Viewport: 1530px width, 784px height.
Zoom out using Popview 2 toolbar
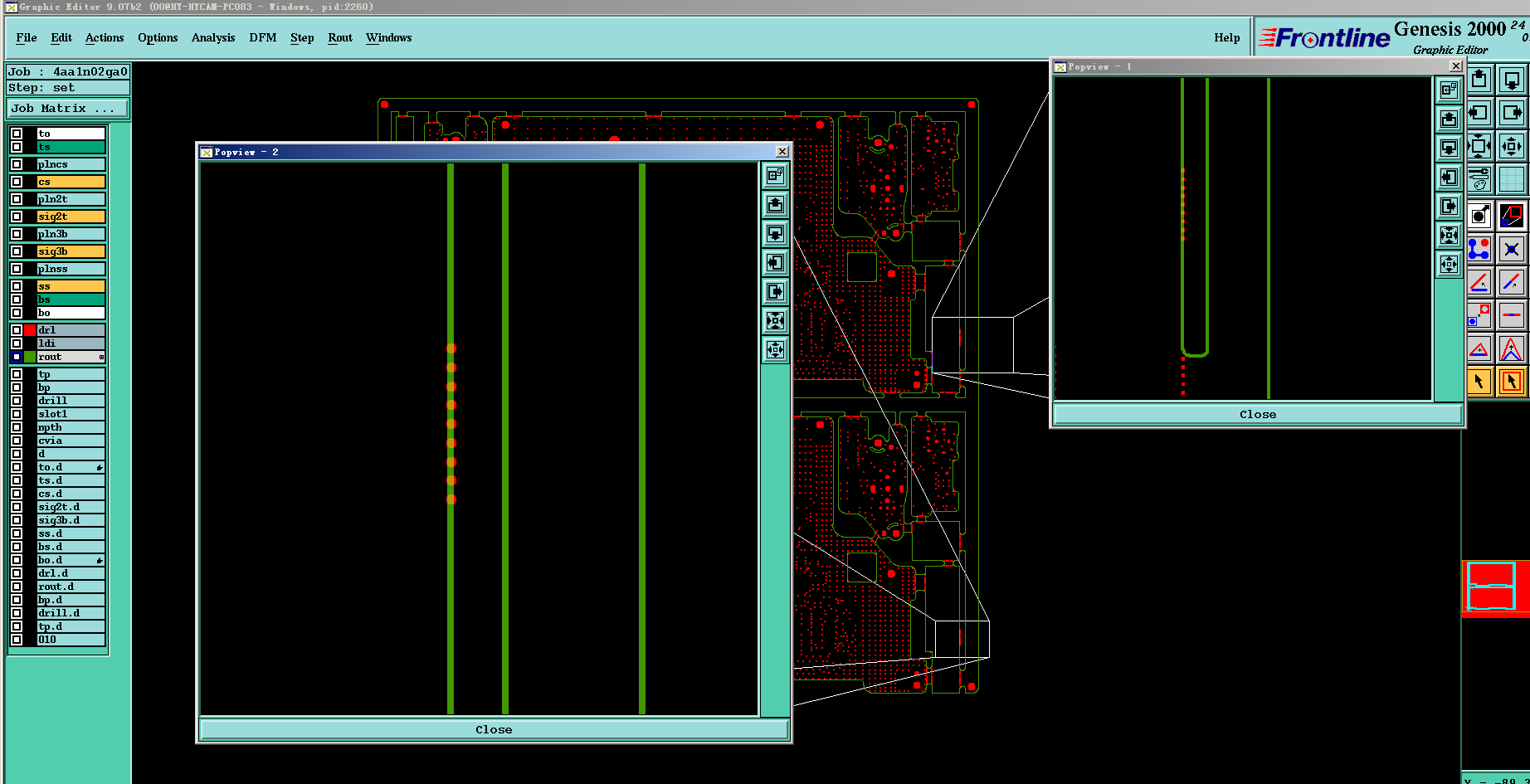pos(775,349)
